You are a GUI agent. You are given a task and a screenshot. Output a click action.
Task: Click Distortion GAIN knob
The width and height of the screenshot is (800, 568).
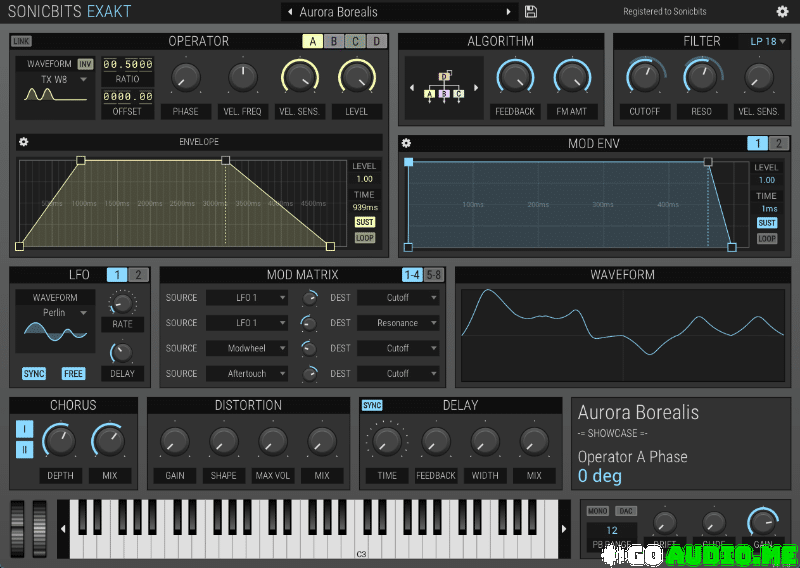(x=175, y=442)
